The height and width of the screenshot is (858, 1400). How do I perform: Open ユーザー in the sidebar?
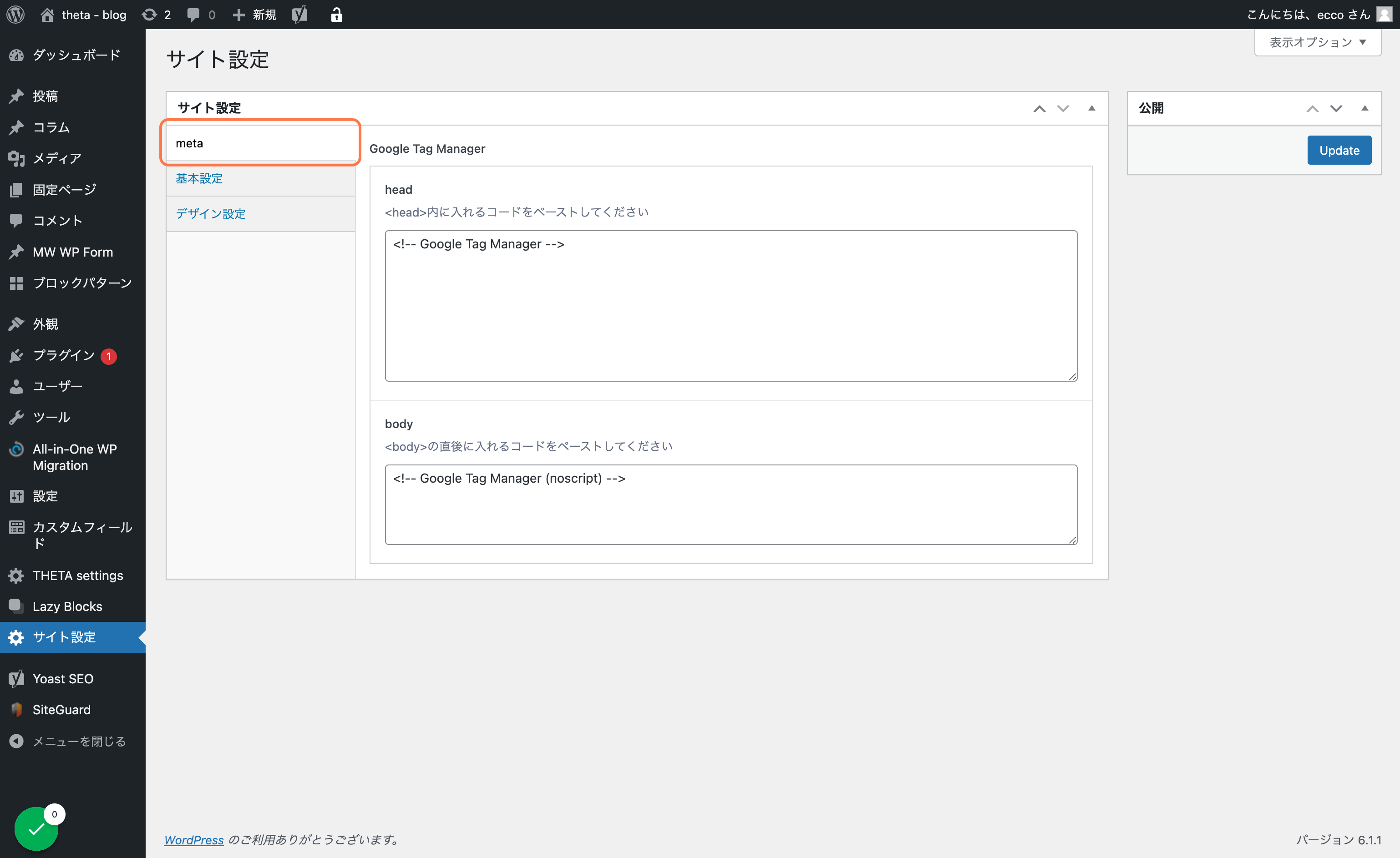(x=73, y=386)
